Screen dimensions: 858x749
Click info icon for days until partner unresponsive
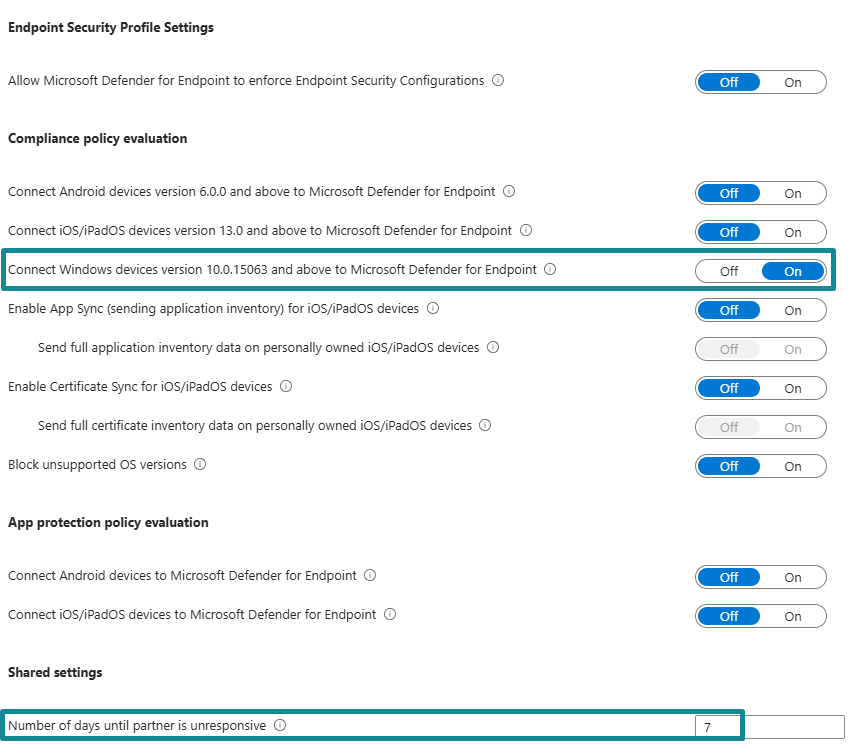(280, 725)
